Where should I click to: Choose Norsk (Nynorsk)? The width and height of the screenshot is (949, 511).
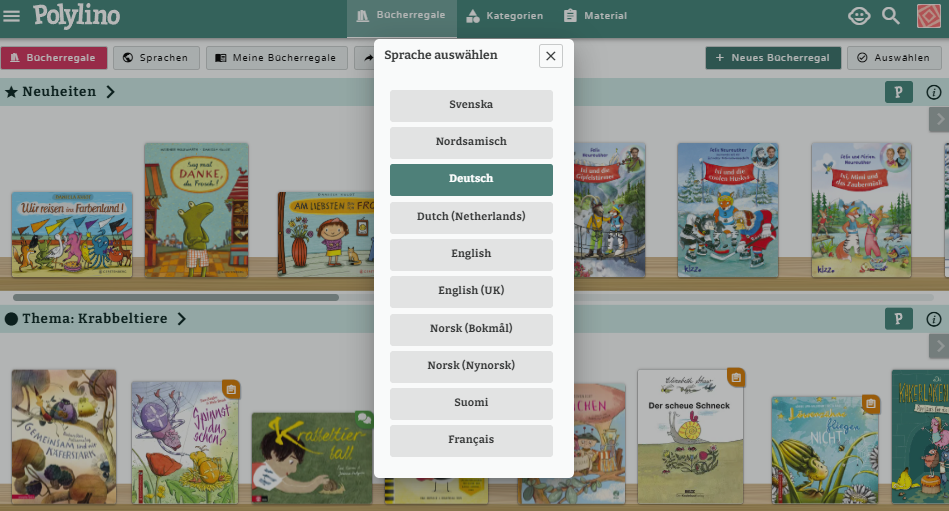pyautogui.click(x=471, y=366)
